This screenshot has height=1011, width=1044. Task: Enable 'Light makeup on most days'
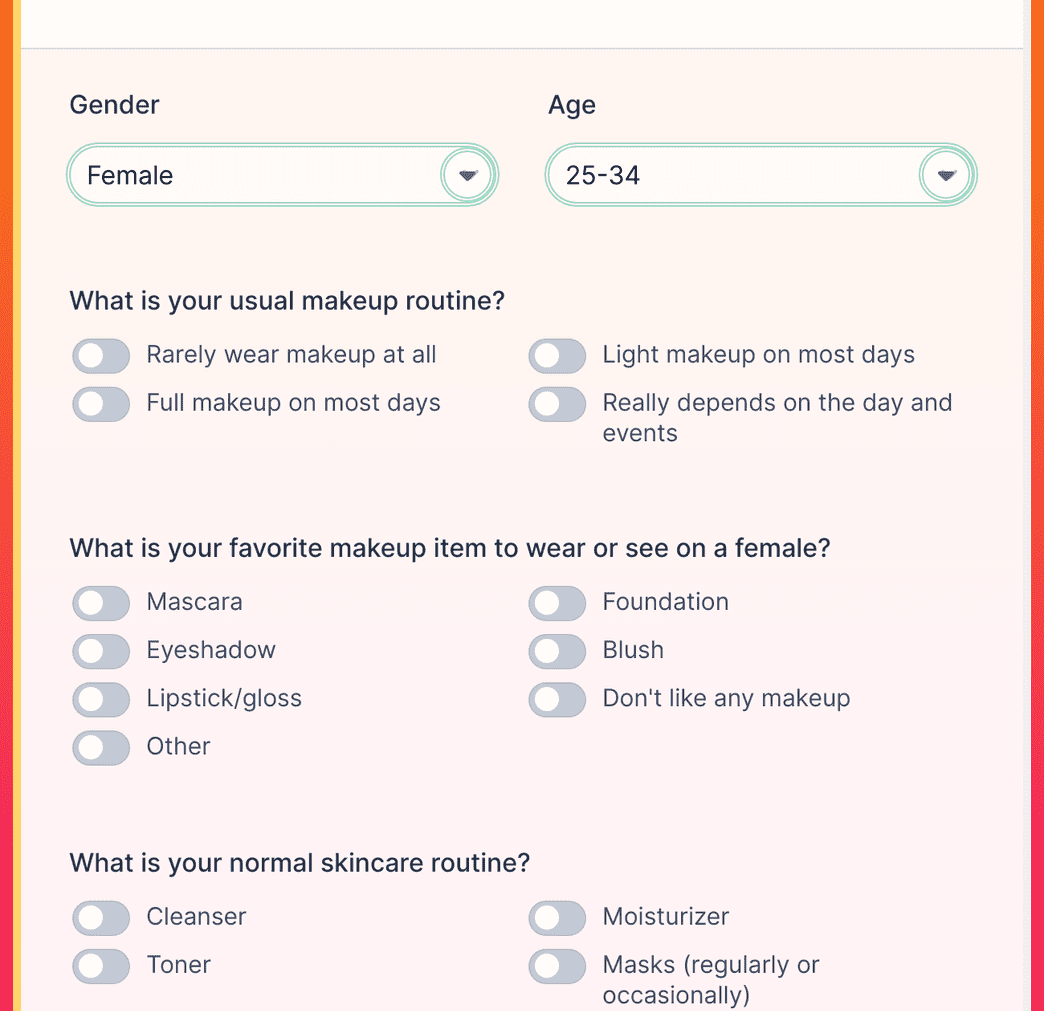[557, 356]
